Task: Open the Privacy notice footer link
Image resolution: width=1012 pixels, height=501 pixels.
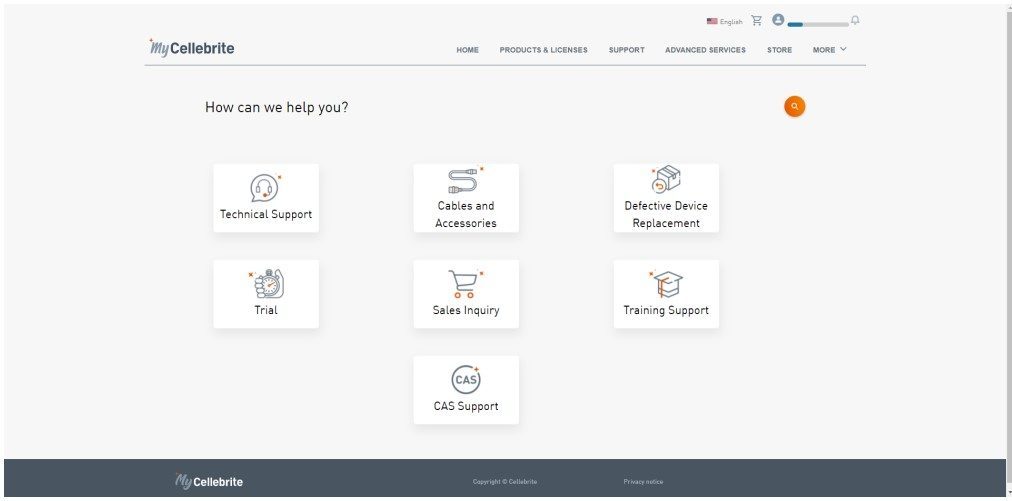Action: (643, 482)
